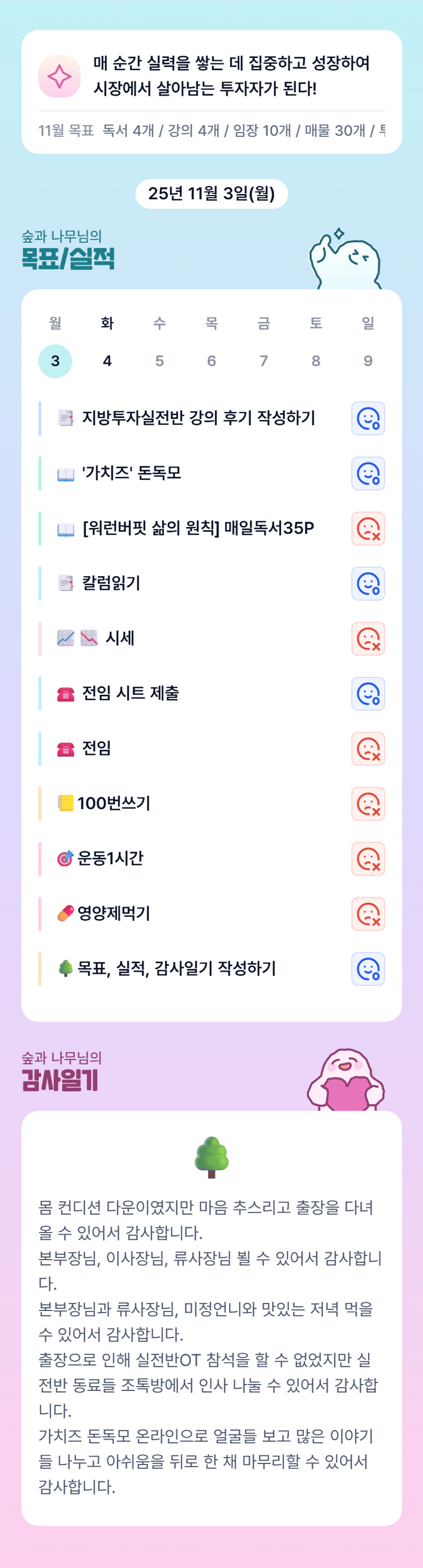Switch to Tuesday the 4th

(107, 361)
